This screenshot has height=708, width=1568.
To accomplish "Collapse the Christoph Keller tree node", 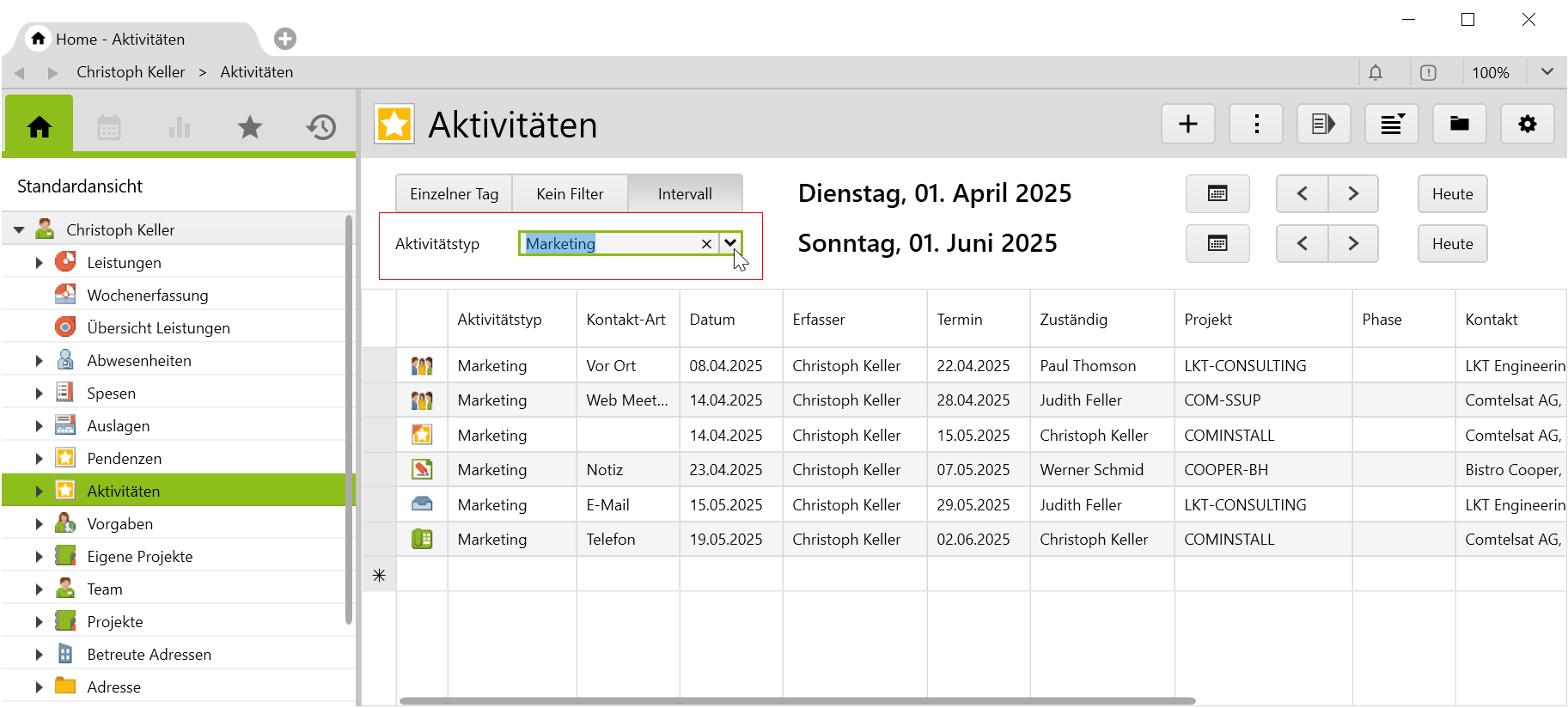I will [x=19, y=230].
